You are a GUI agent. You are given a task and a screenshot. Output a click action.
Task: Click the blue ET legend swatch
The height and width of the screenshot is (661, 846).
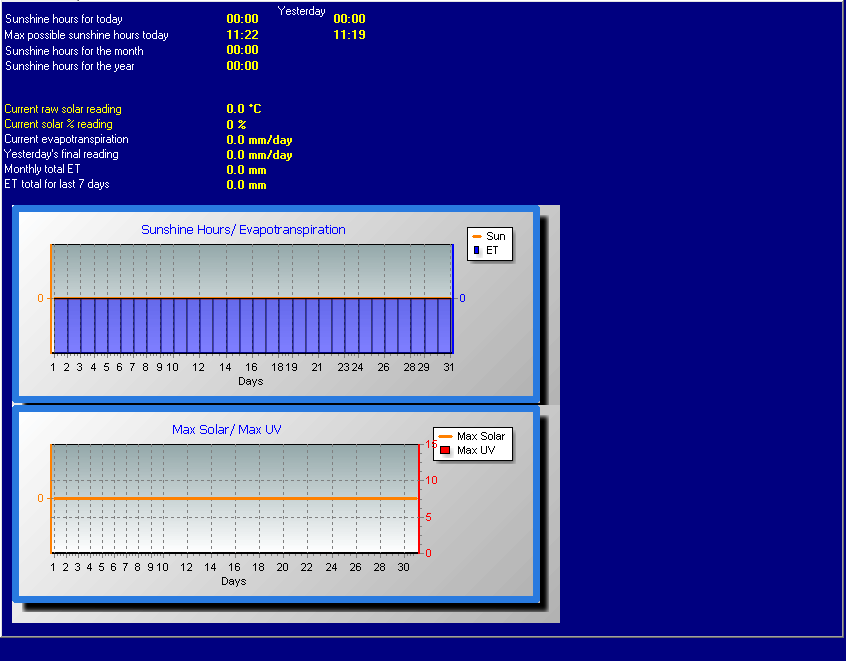coord(476,250)
